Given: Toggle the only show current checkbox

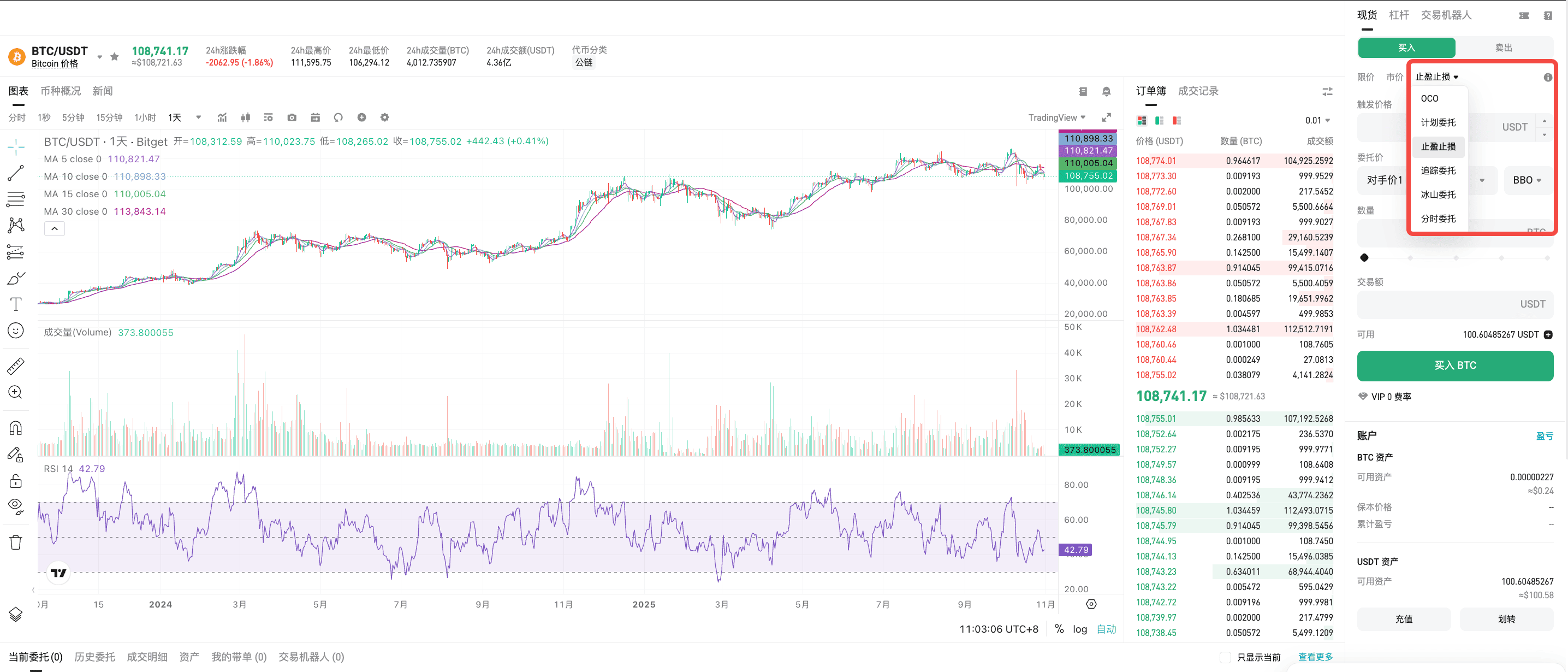Looking at the screenshot, I should pos(1225,657).
